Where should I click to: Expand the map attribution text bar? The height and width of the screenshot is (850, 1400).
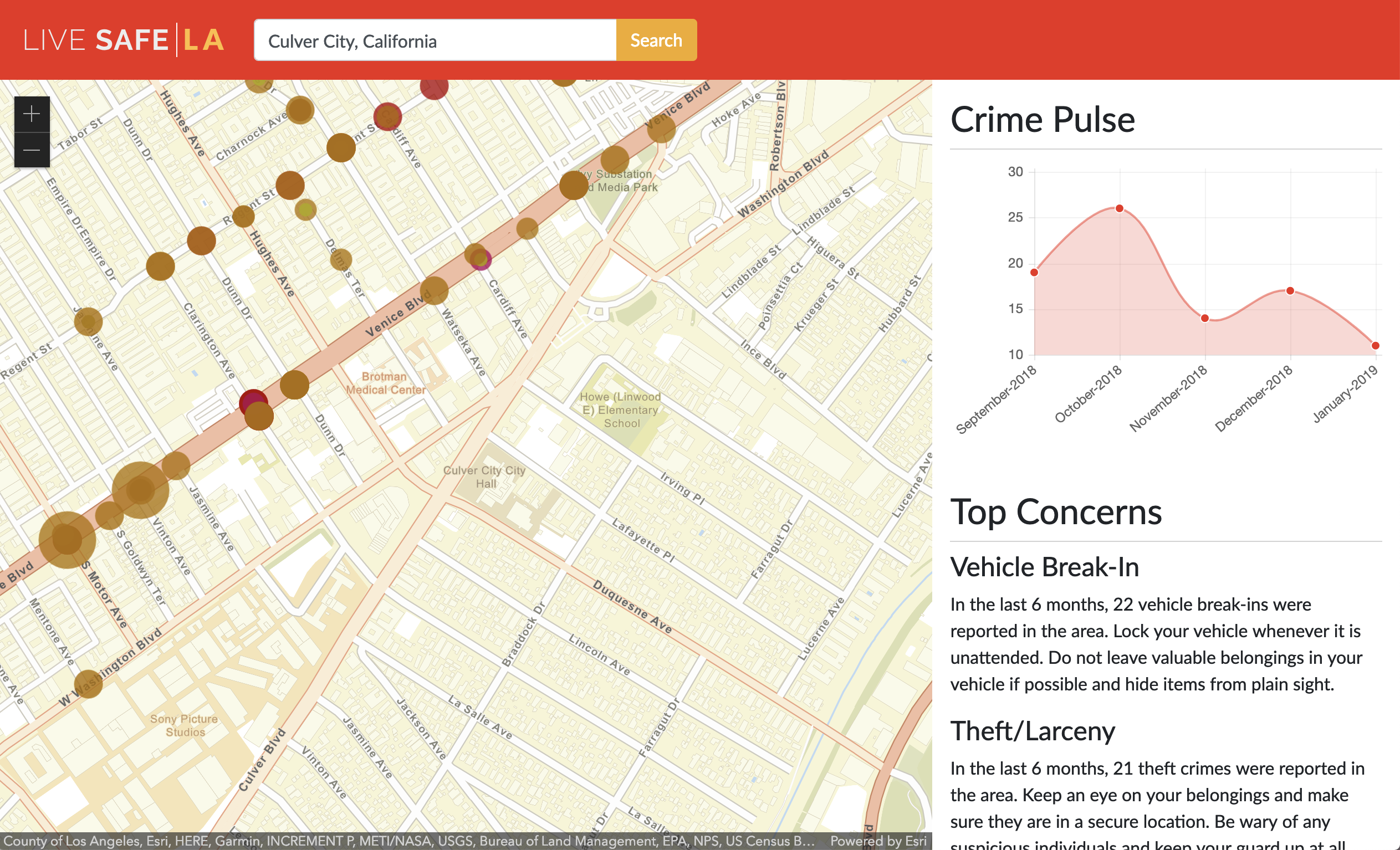pyautogui.click(x=409, y=841)
